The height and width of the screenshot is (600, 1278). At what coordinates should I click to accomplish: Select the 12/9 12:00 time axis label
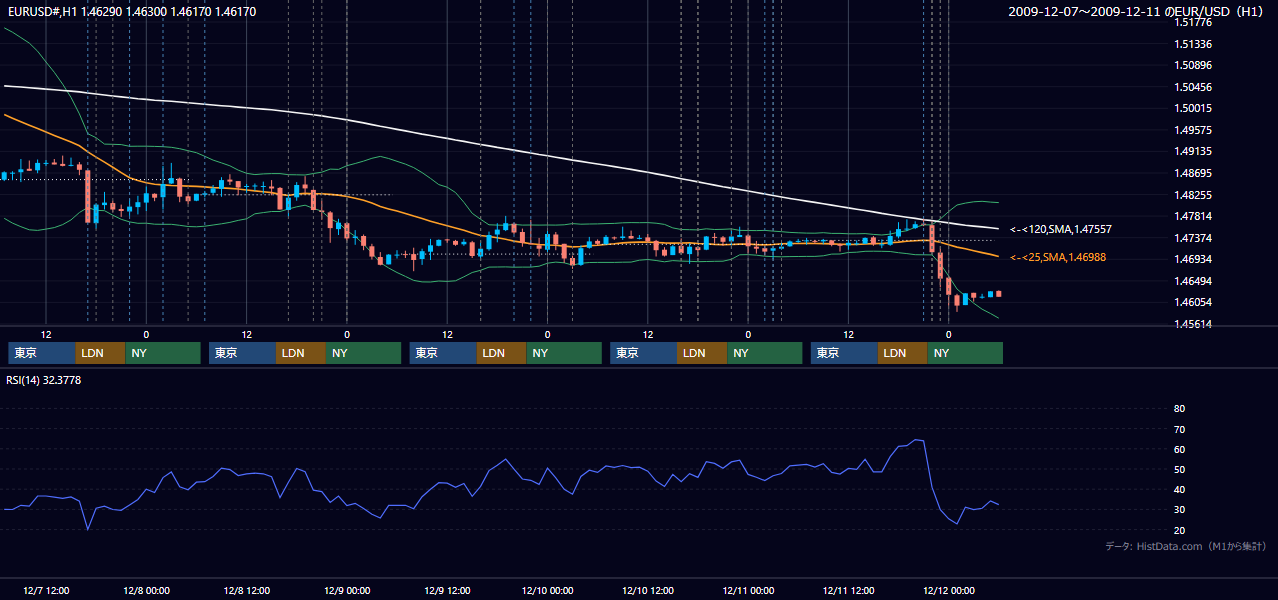(447, 590)
